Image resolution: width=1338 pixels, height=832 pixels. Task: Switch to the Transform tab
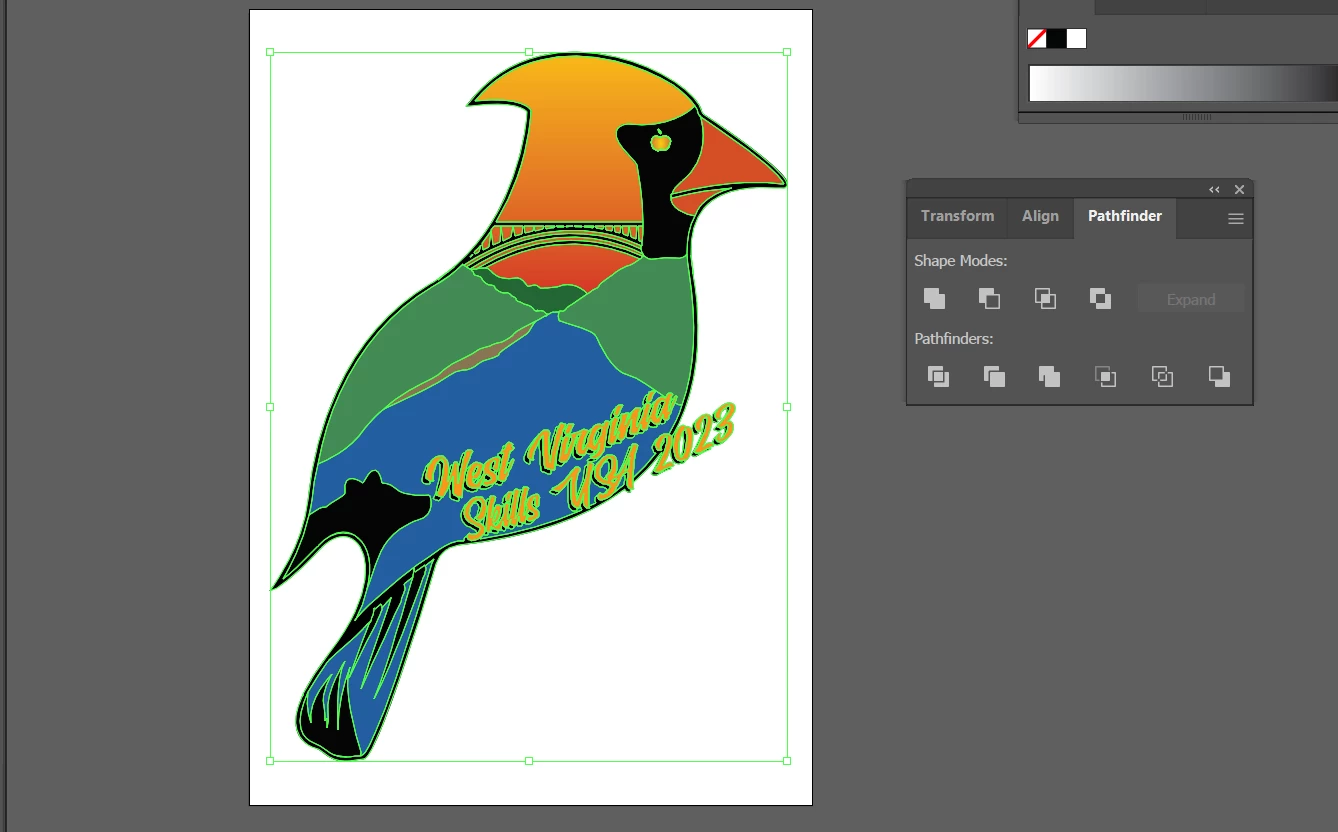pyautogui.click(x=957, y=216)
